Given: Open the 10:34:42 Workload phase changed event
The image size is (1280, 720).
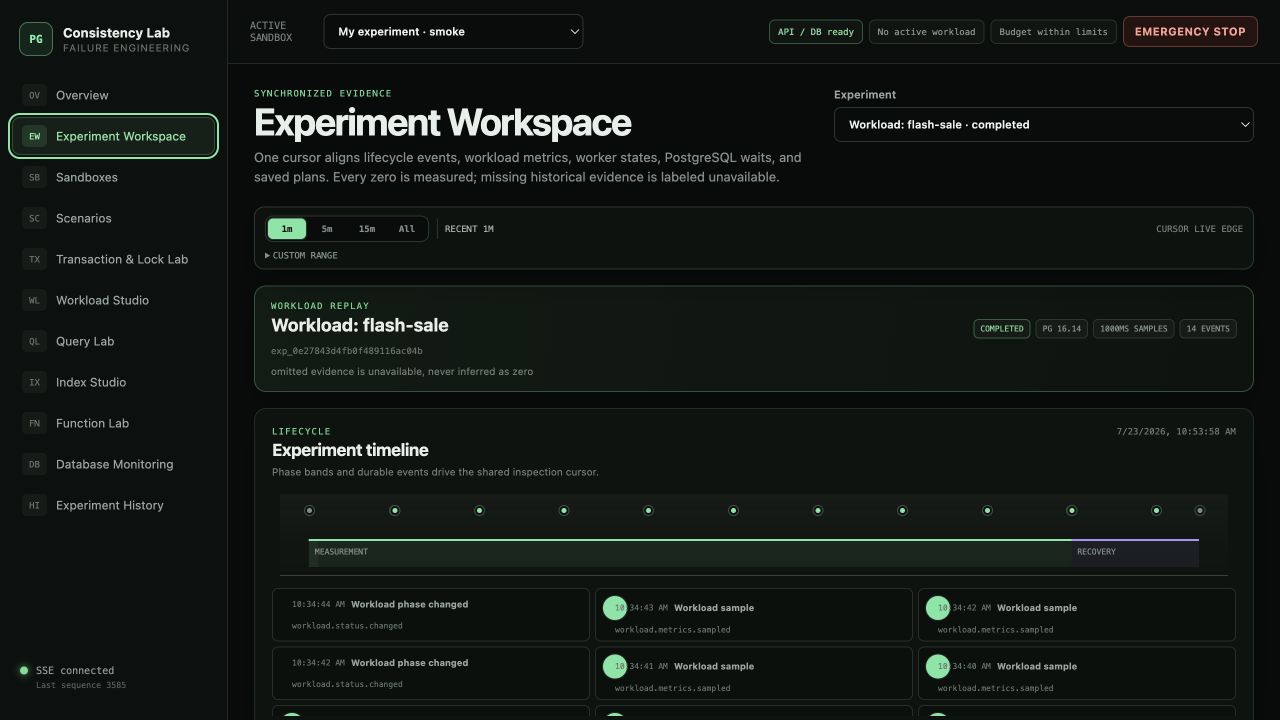Looking at the screenshot, I should pos(431,673).
